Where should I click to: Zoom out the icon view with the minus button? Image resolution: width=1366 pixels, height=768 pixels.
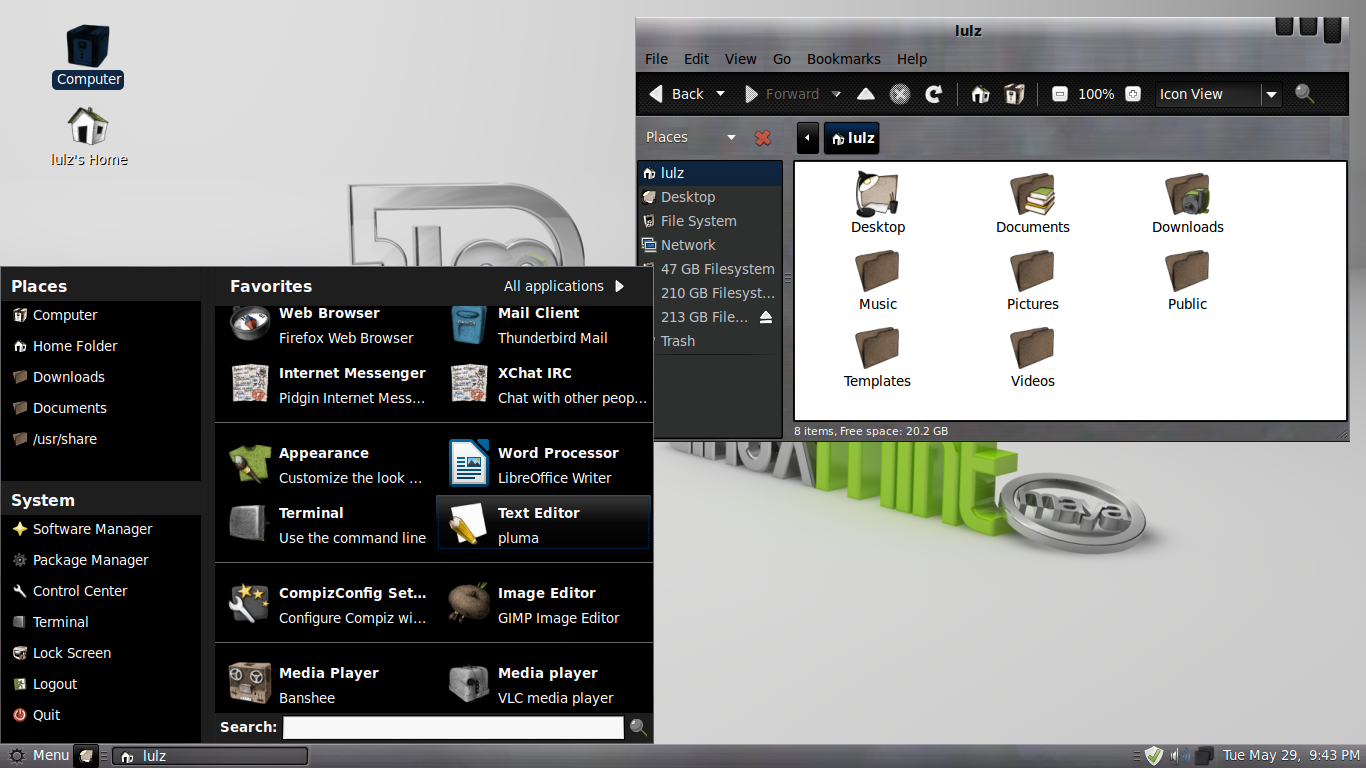pyautogui.click(x=1059, y=93)
